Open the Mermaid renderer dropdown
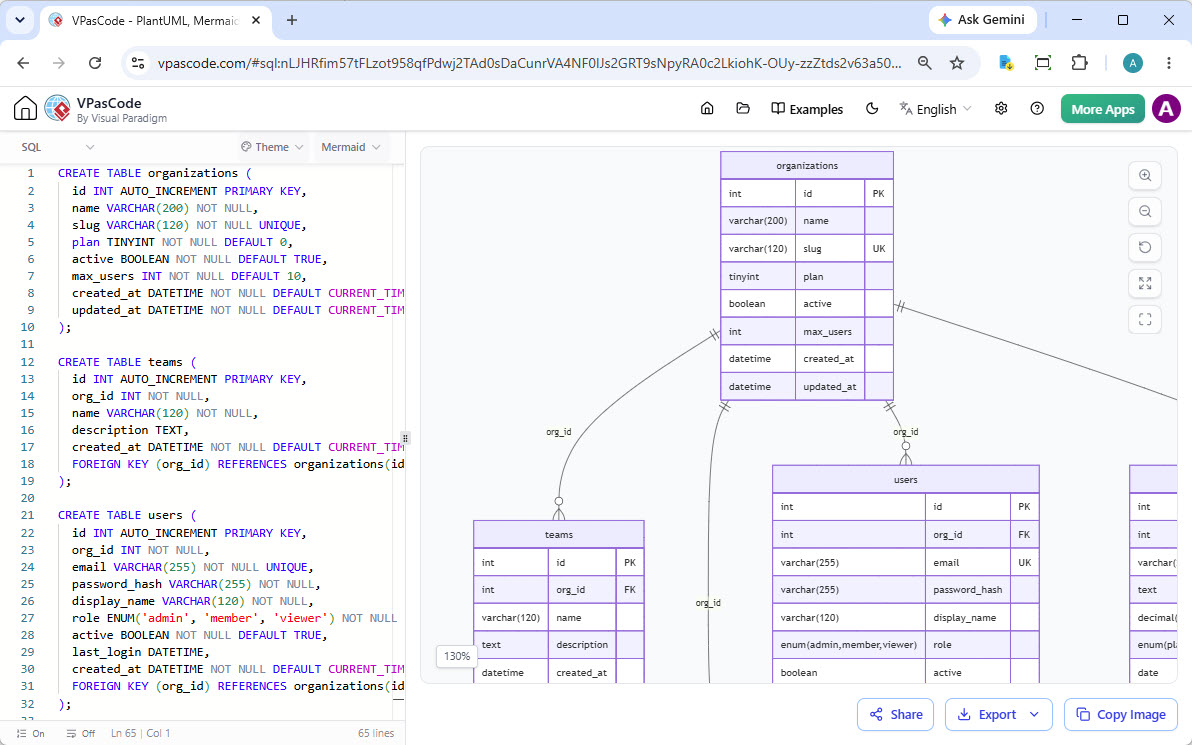Viewport: 1192px width, 745px height. (350, 147)
